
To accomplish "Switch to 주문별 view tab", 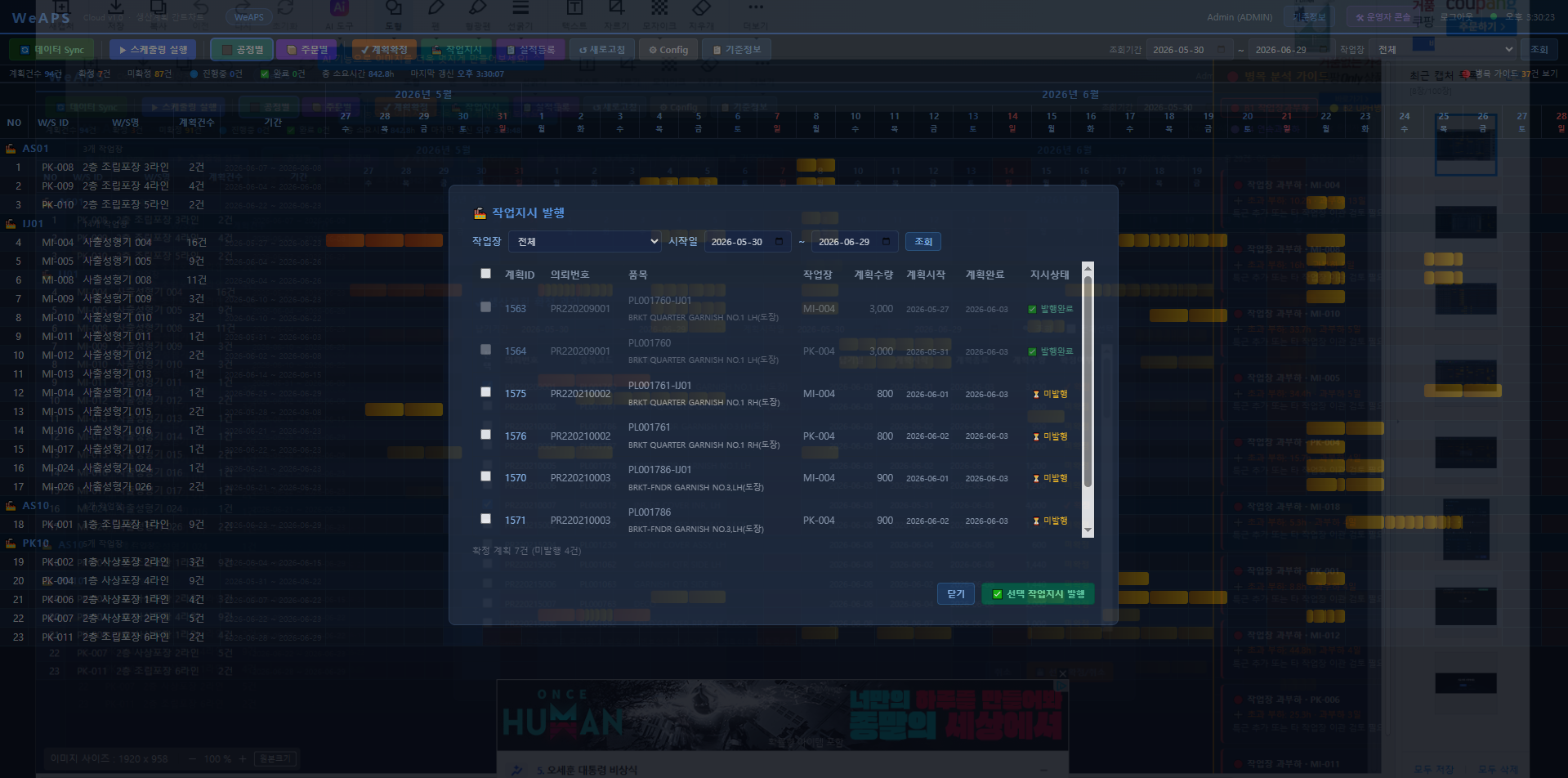I will 307,50.
